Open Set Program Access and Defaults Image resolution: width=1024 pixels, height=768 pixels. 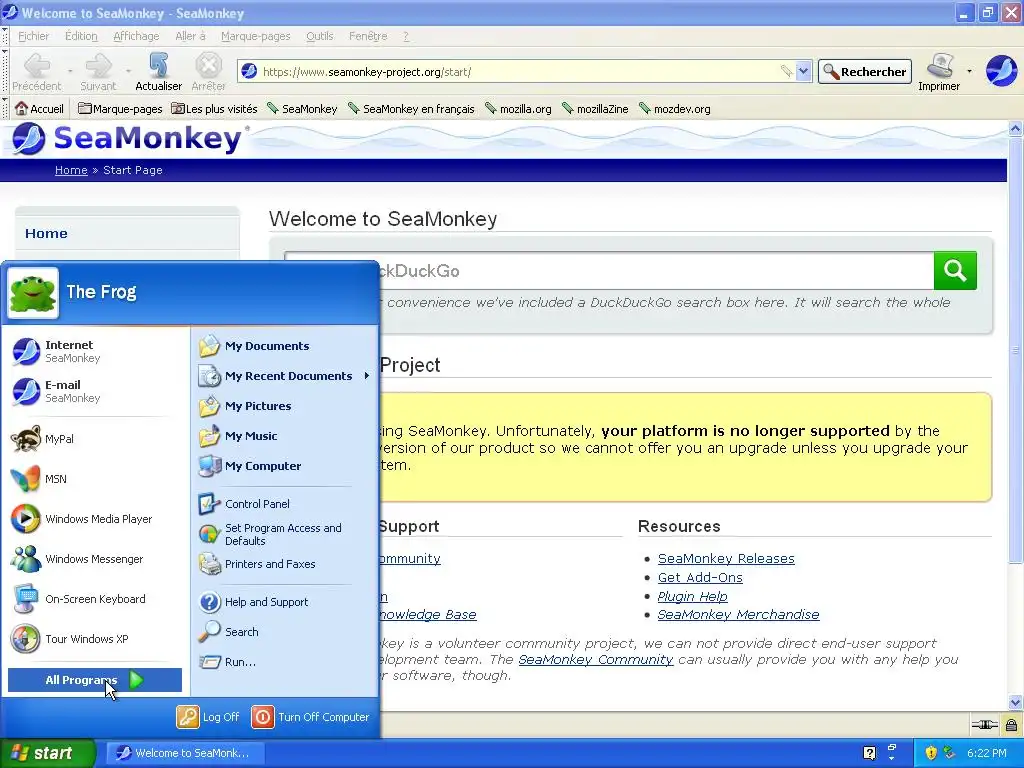(x=284, y=534)
